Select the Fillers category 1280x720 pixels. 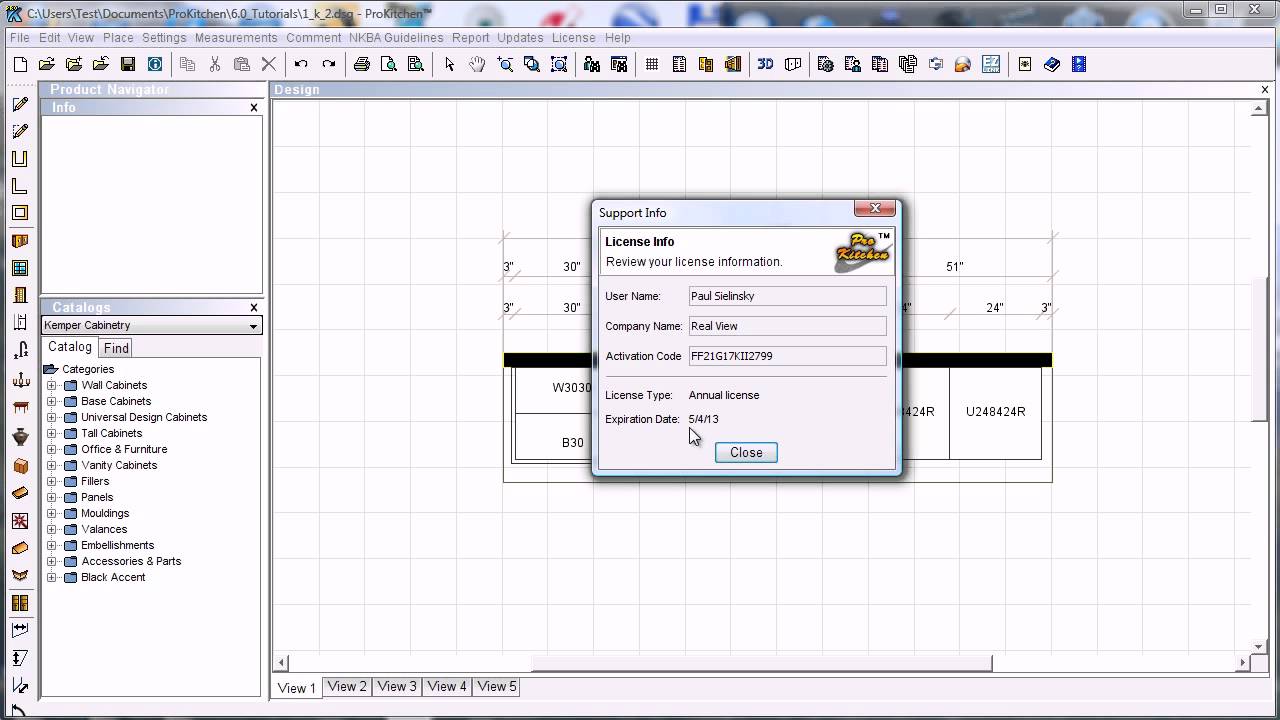95,481
